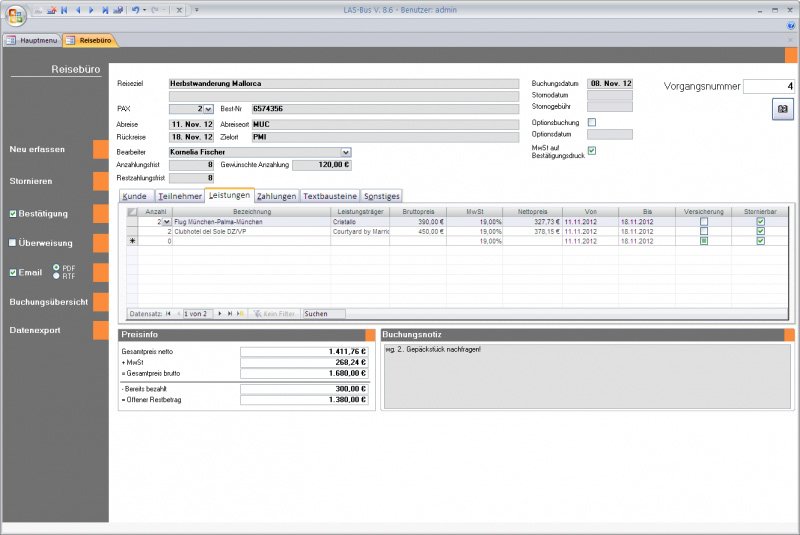Open the Hauptmenu tab
800x535 pixels.
[32, 40]
